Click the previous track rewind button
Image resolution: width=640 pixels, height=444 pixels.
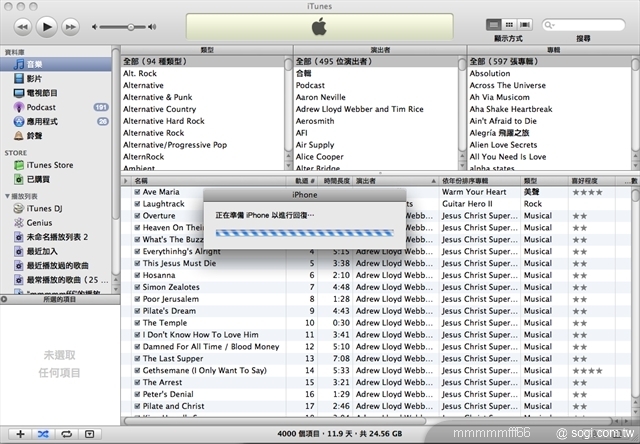click(x=23, y=27)
